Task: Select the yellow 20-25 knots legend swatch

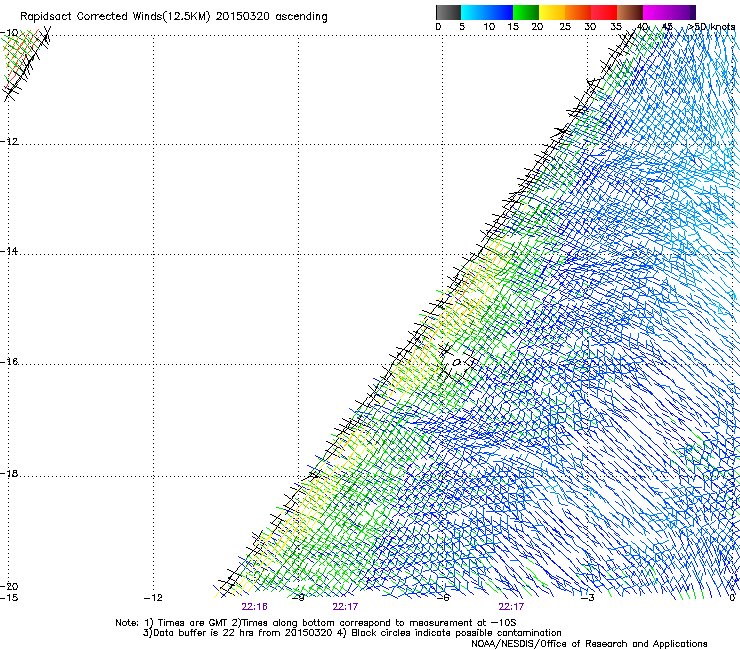Action: [x=552, y=12]
